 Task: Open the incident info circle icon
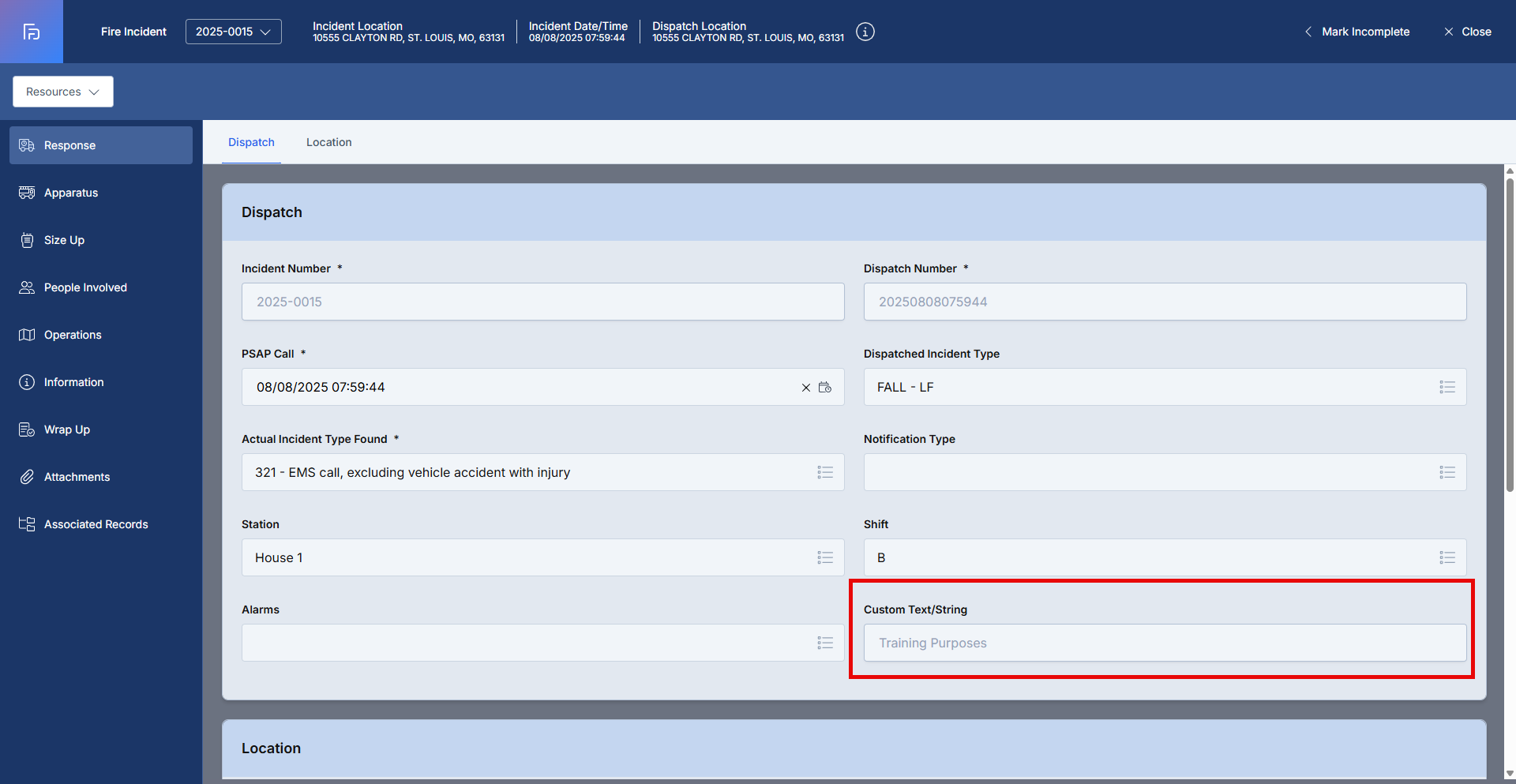pos(865,32)
